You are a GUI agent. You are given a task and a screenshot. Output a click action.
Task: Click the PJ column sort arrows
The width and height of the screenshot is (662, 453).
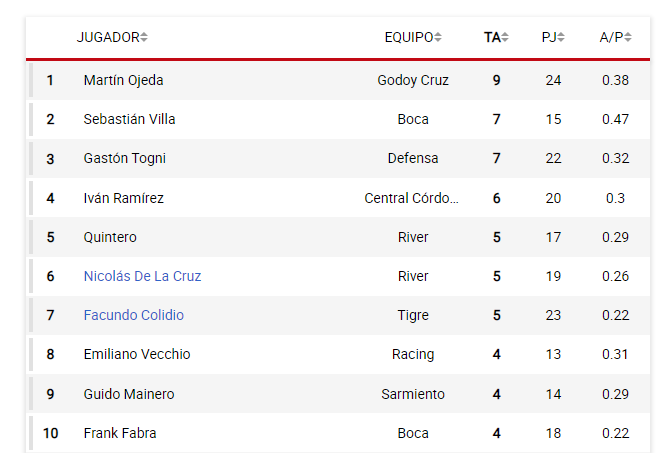(561, 37)
